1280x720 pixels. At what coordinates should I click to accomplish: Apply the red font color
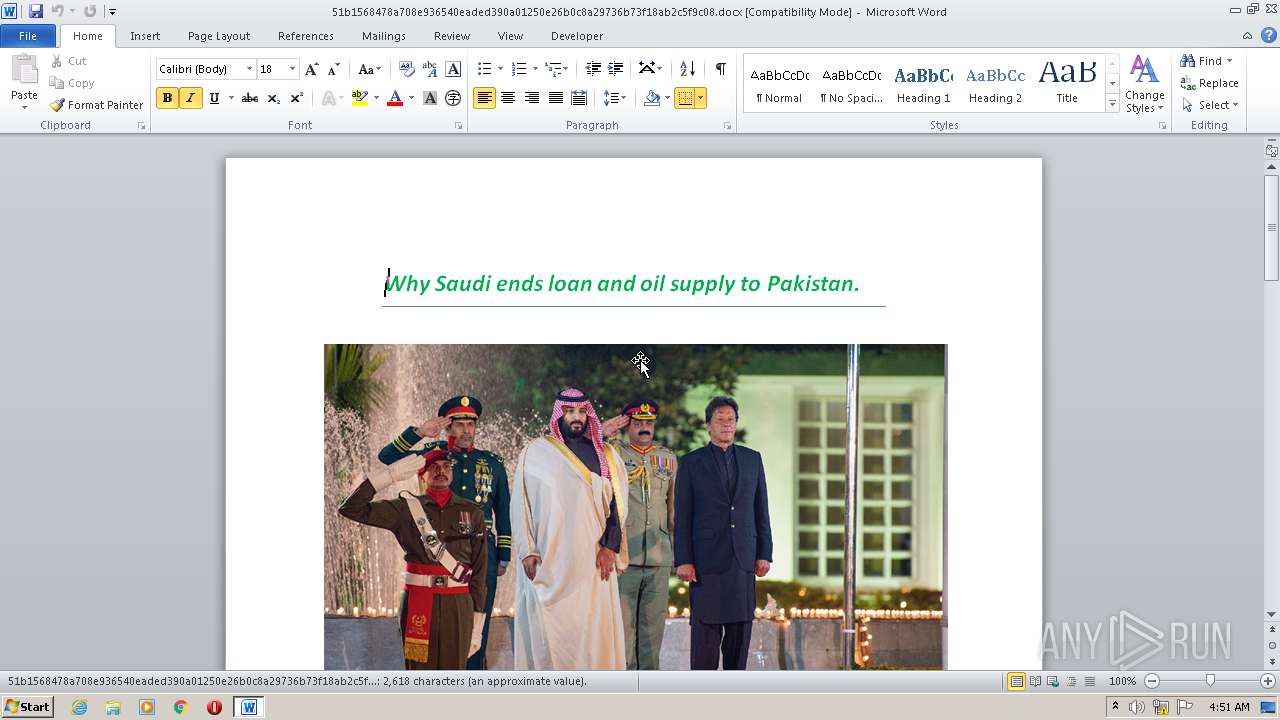point(395,98)
